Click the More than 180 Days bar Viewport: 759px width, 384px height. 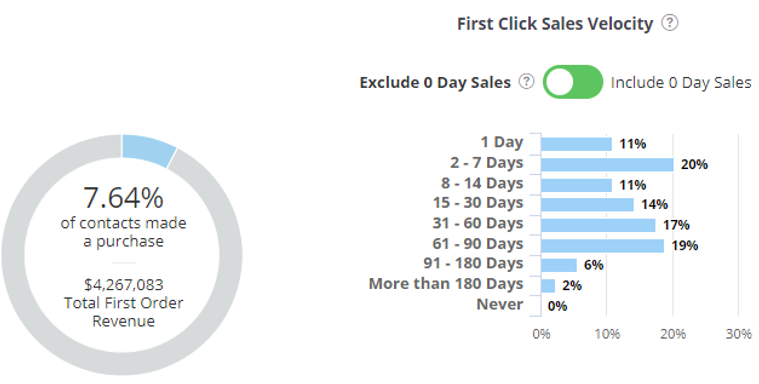(x=548, y=286)
